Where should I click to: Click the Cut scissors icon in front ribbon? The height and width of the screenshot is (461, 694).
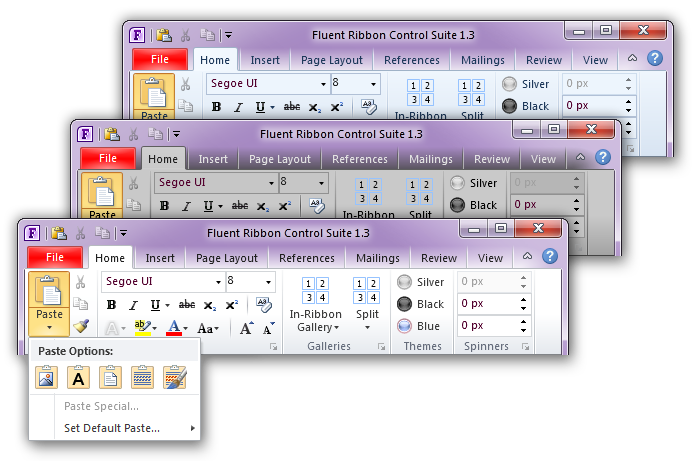coord(80,282)
